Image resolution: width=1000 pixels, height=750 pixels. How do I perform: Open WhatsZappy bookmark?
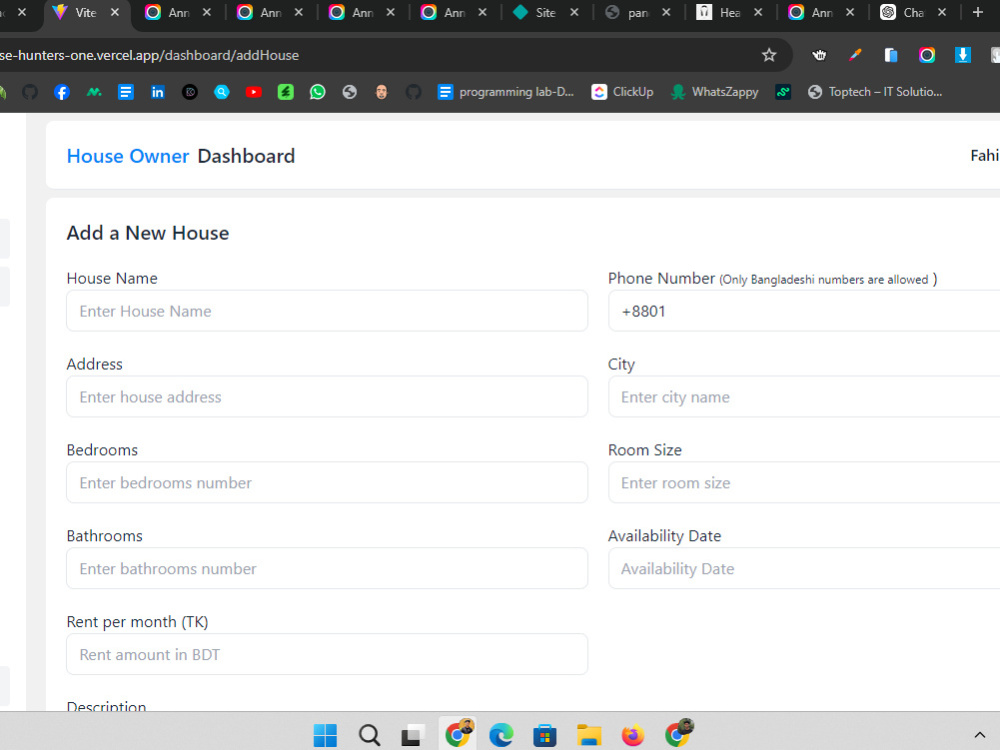[714, 92]
